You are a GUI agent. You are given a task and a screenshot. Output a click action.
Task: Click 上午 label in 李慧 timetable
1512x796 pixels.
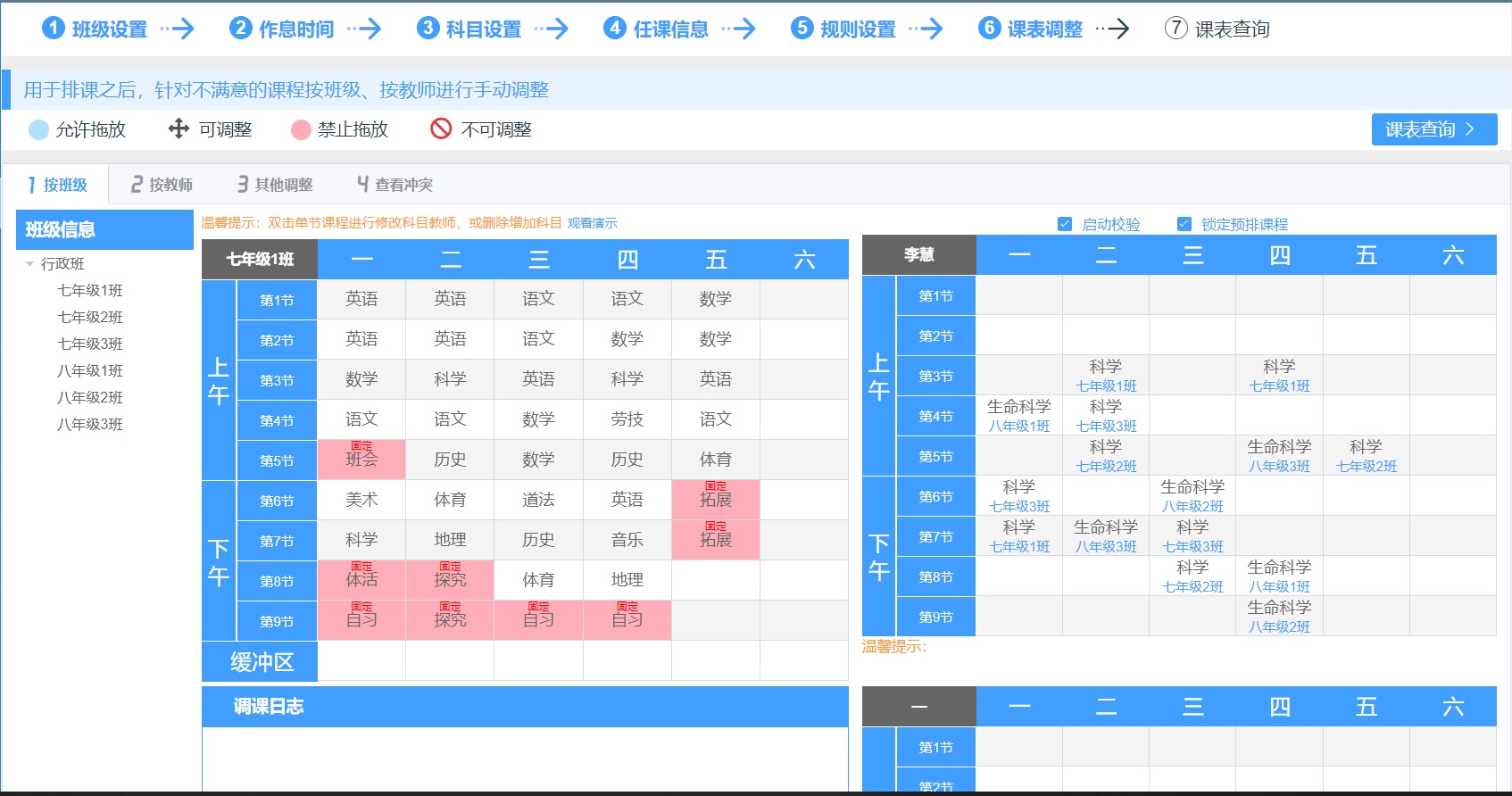(x=879, y=376)
